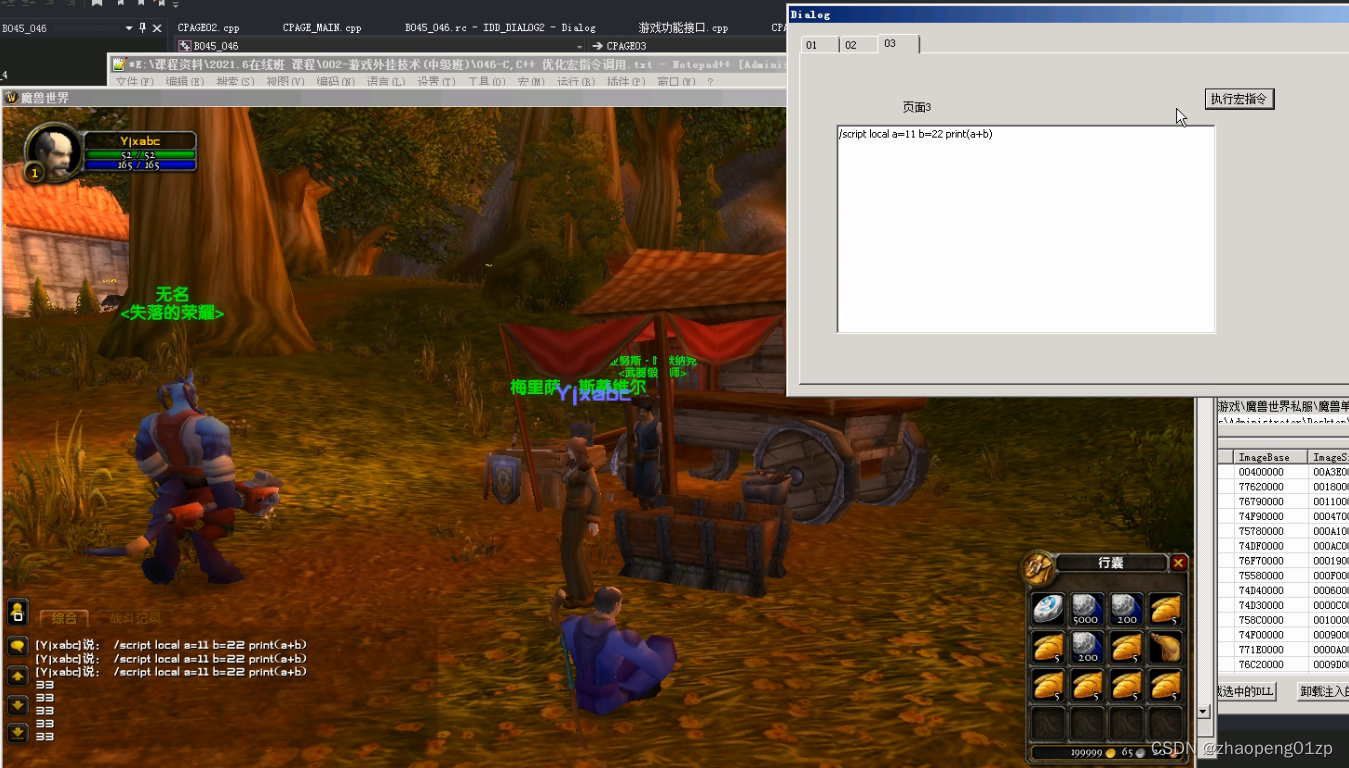Screen dimensions: 1349x768
Task: Click the level 1 badge on portrait
Action: (34, 173)
